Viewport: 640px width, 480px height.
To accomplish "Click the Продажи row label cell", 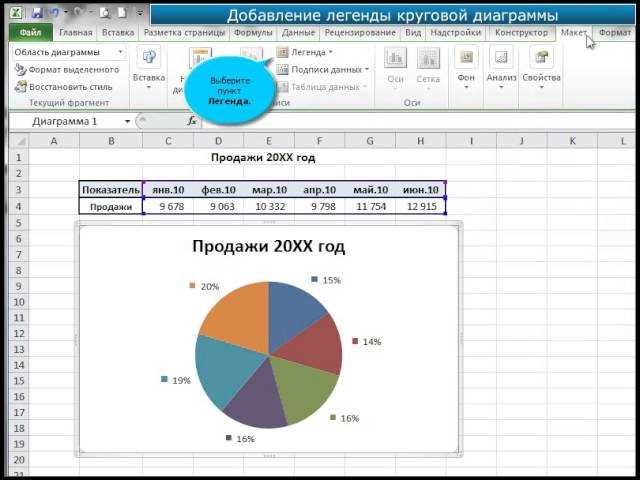I will coord(111,207).
